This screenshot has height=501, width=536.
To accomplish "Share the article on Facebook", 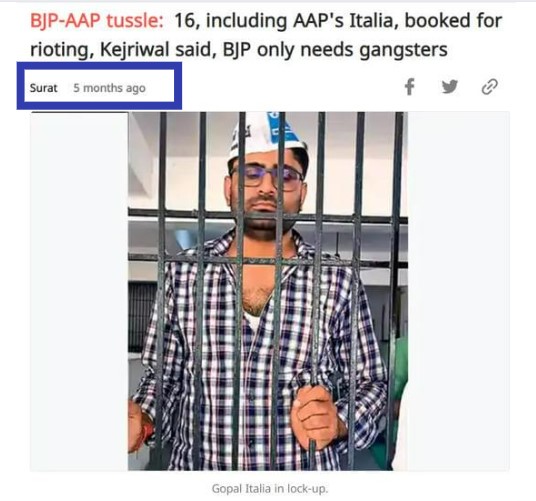I will 410,87.
